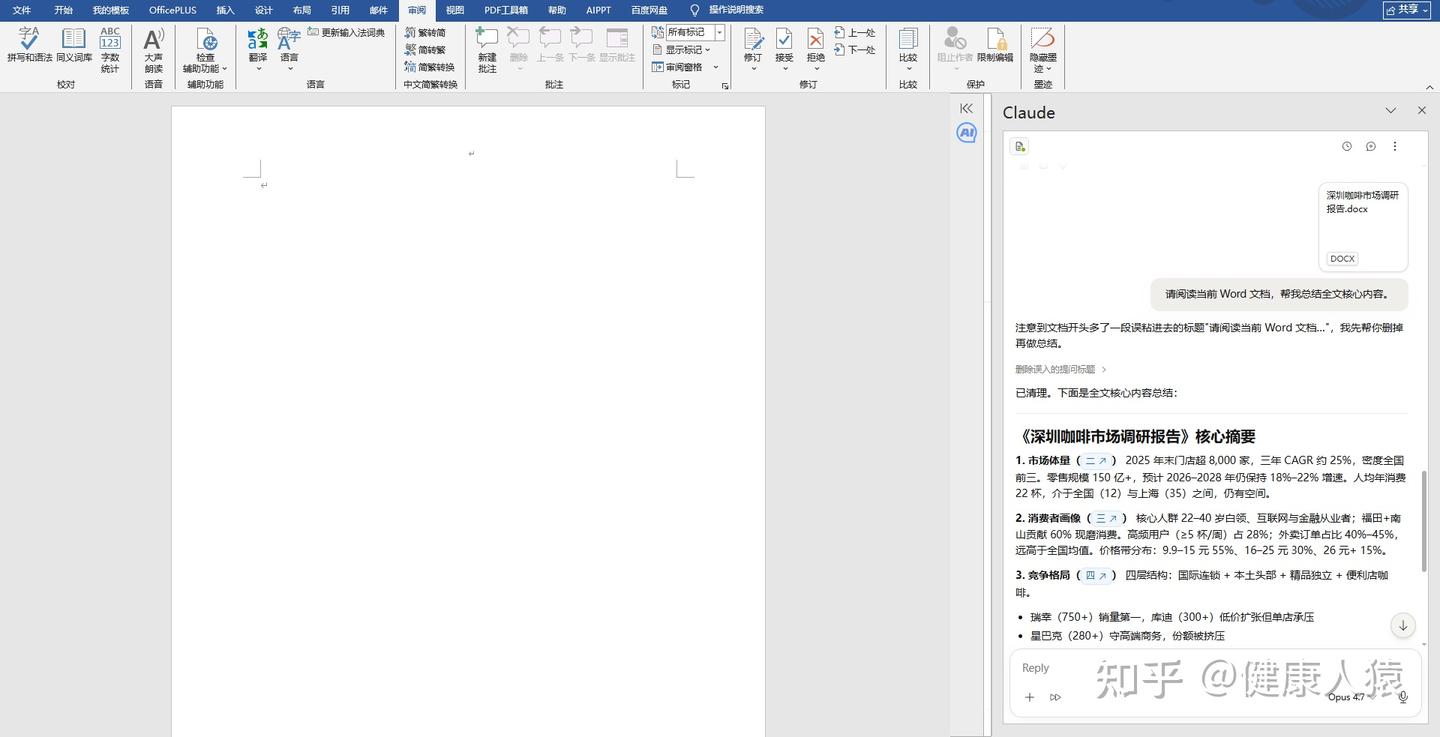Switch to the 视图 tab
The height and width of the screenshot is (737, 1440).
coord(455,10)
